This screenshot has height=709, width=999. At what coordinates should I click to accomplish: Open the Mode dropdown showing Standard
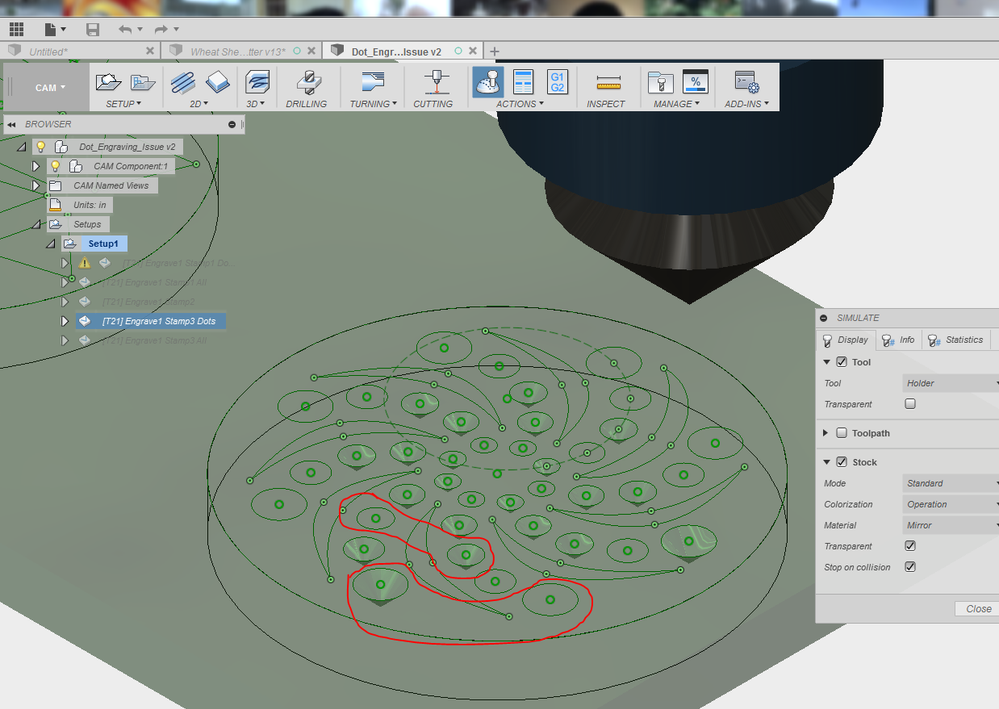(949, 483)
